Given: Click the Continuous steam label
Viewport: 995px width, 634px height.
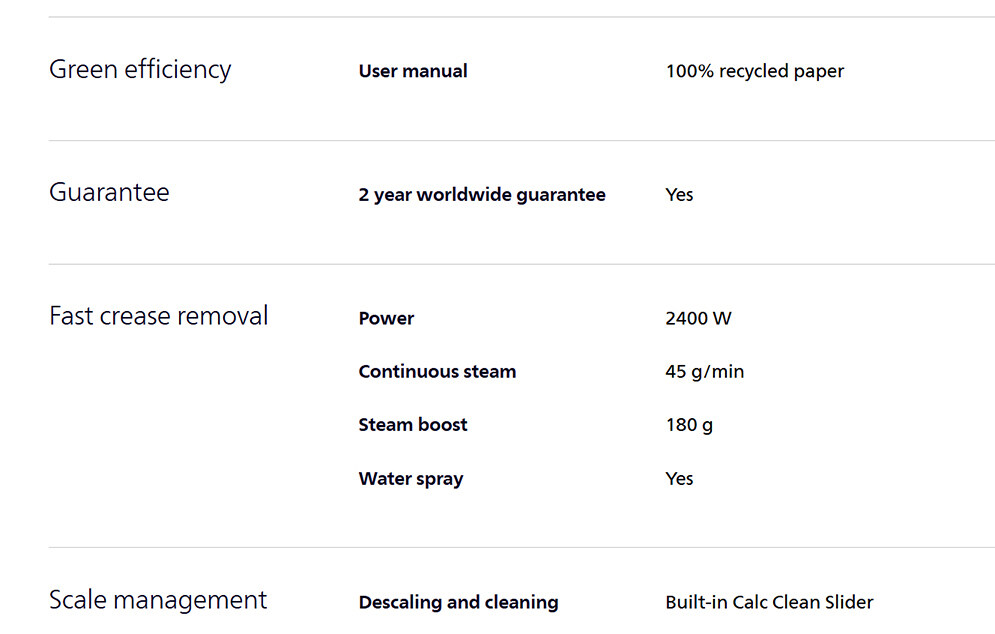Looking at the screenshot, I should [x=437, y=371].
